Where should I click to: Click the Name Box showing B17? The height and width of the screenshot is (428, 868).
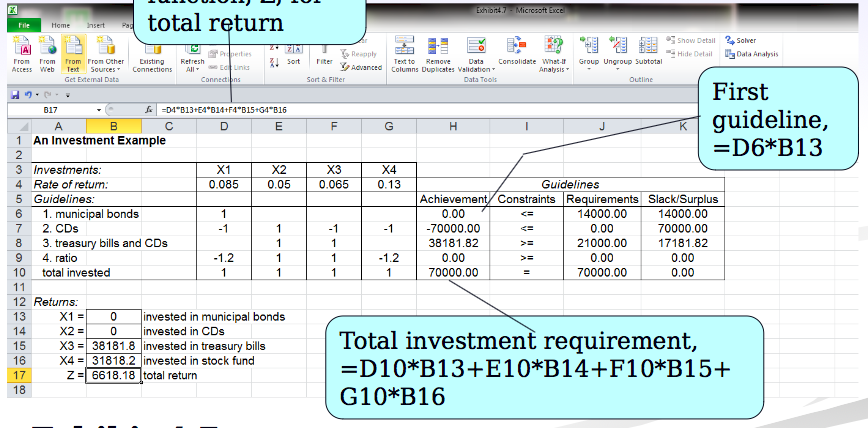(50, 110)
